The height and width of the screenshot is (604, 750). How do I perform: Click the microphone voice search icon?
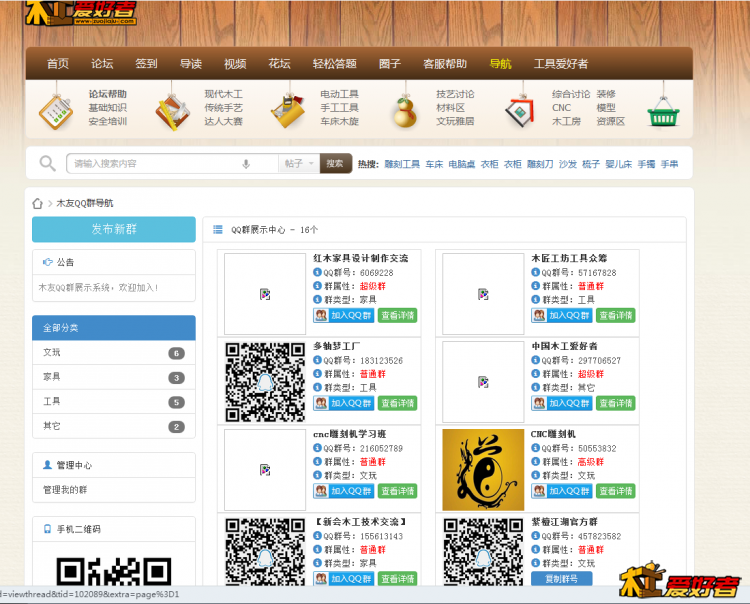pos(246,164)
